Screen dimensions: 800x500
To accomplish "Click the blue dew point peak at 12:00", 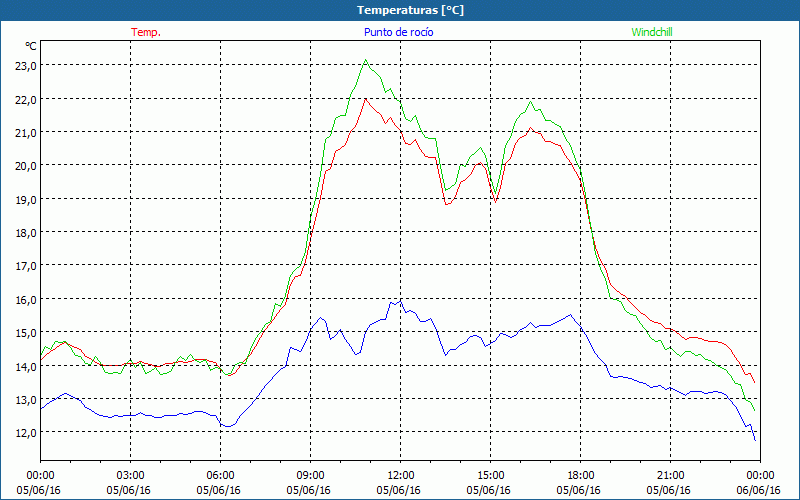I will [401, 301].
